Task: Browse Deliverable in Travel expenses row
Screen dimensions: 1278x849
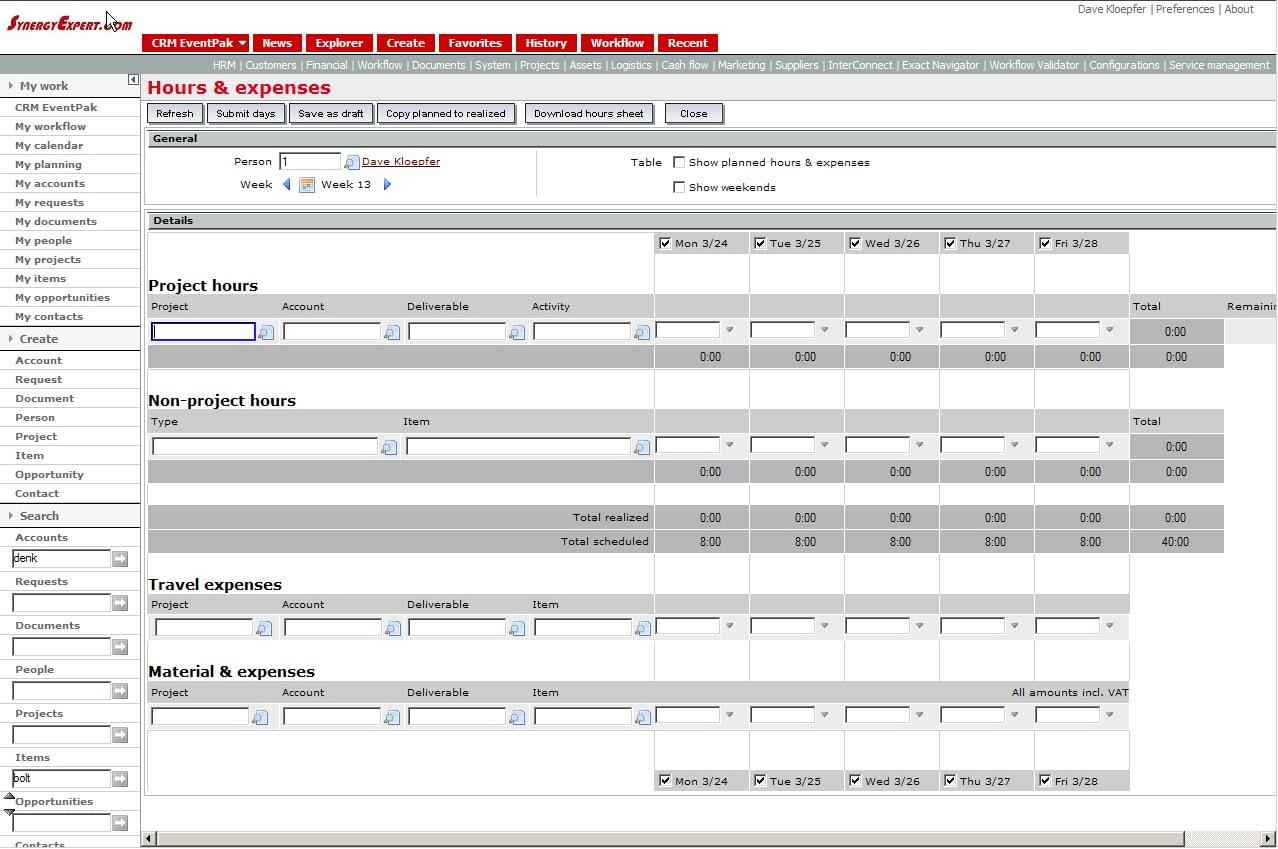Action: tap(517, 628)
